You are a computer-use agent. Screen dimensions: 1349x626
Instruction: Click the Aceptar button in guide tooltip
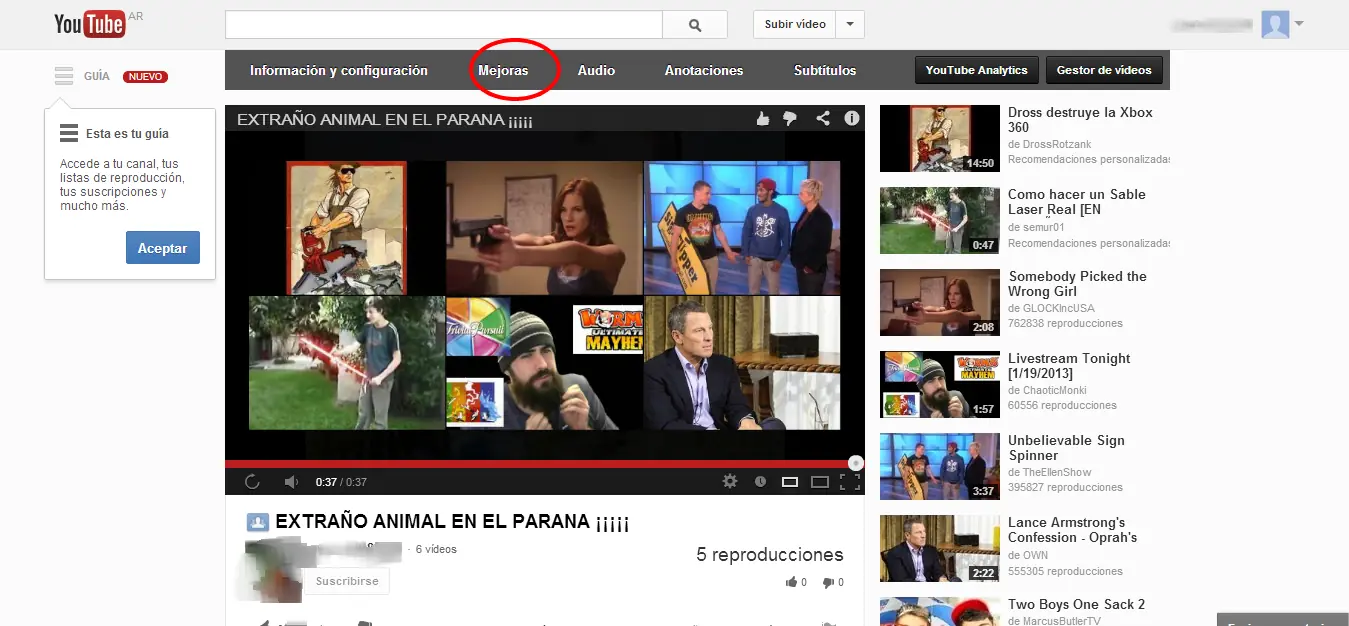[x=163, y=248]
